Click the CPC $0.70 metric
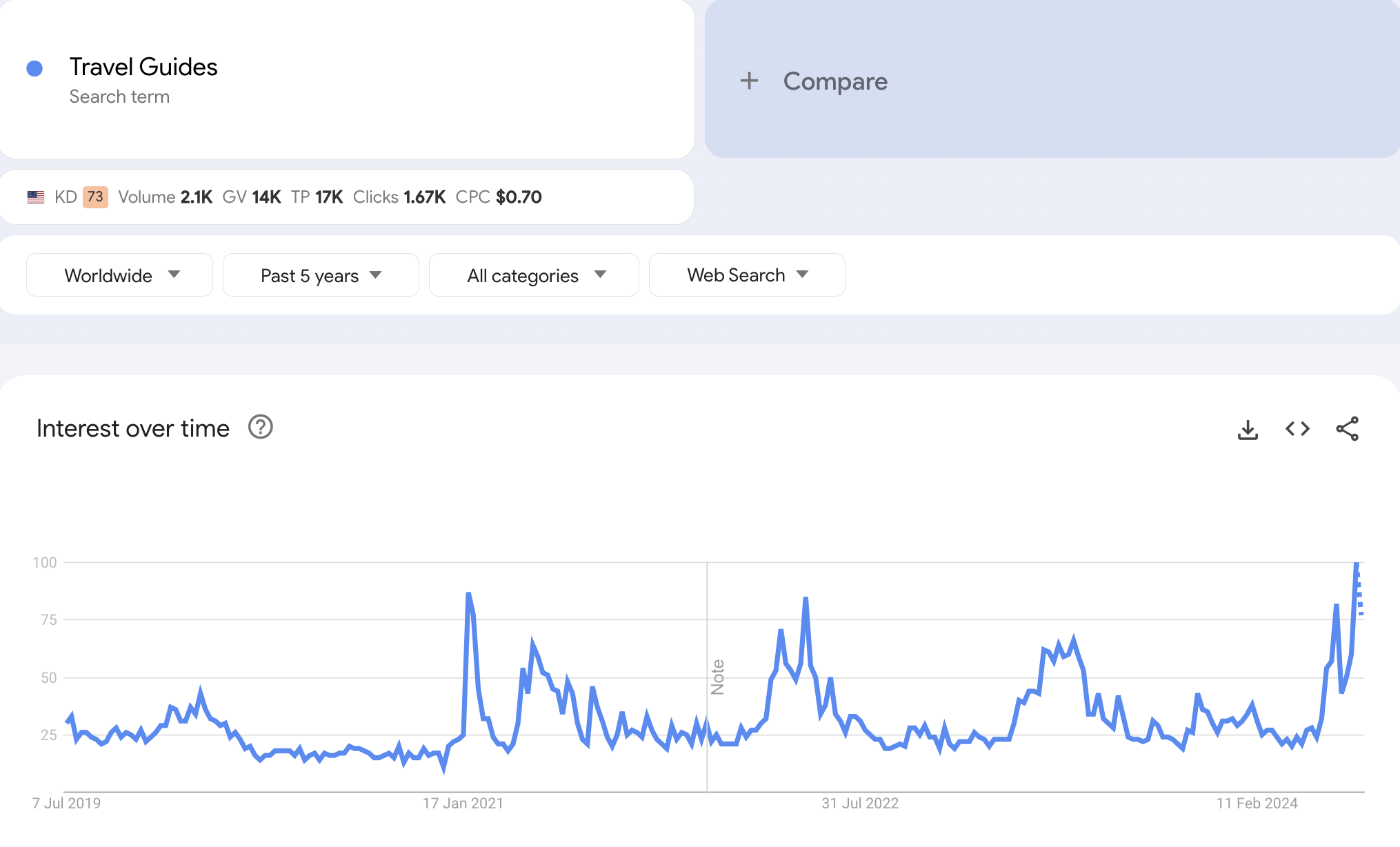The image size is (1400, 847). click(x=498, y=197)
